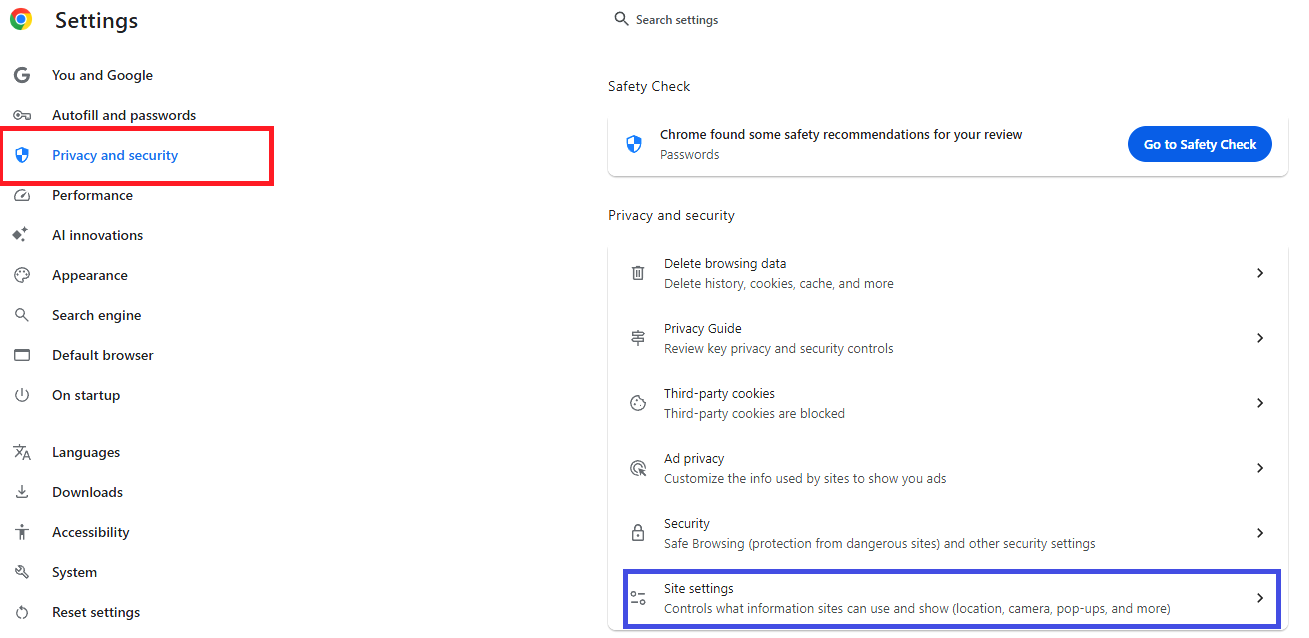Image resolution: width=1309 pixels, height=638 pixels.
Task: Open the Security row arrow
Action: click(x=1260, y=533)
